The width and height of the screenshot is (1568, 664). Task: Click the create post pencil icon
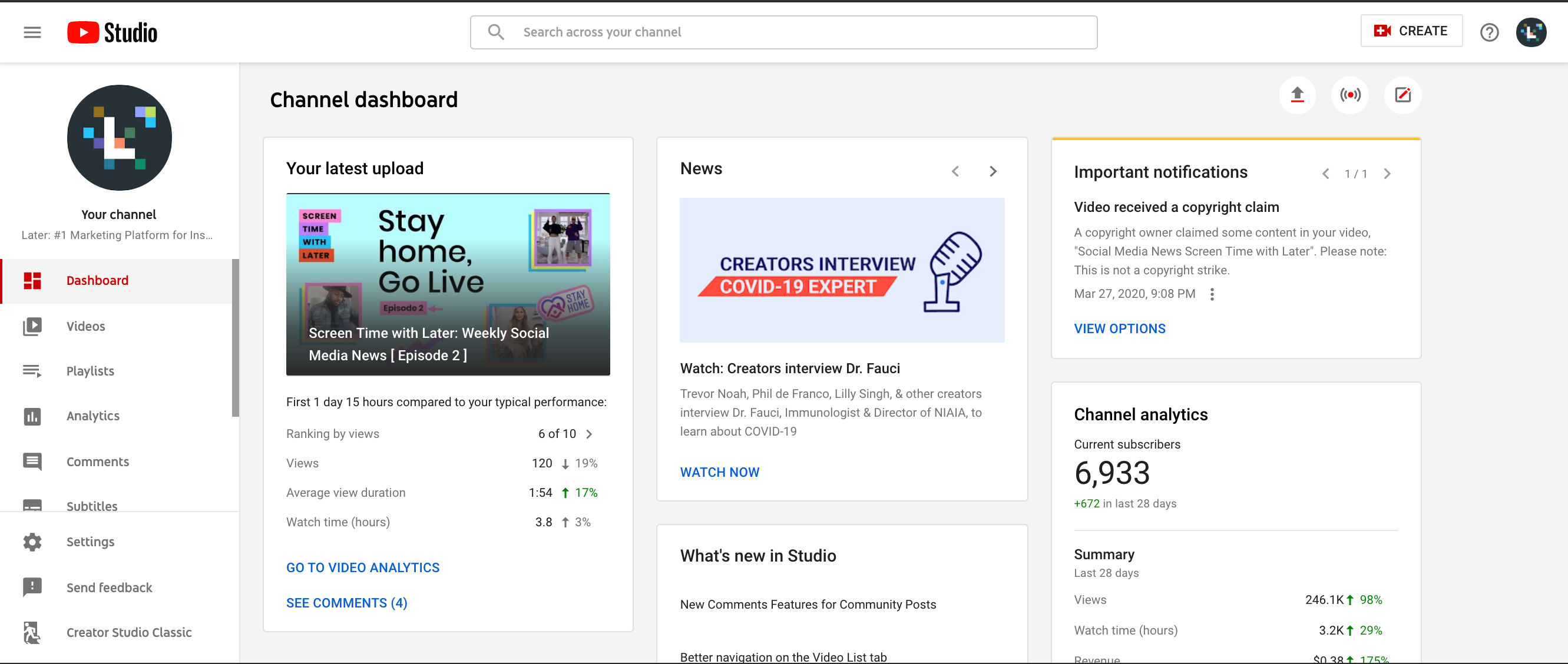[x=1402, y=95]
